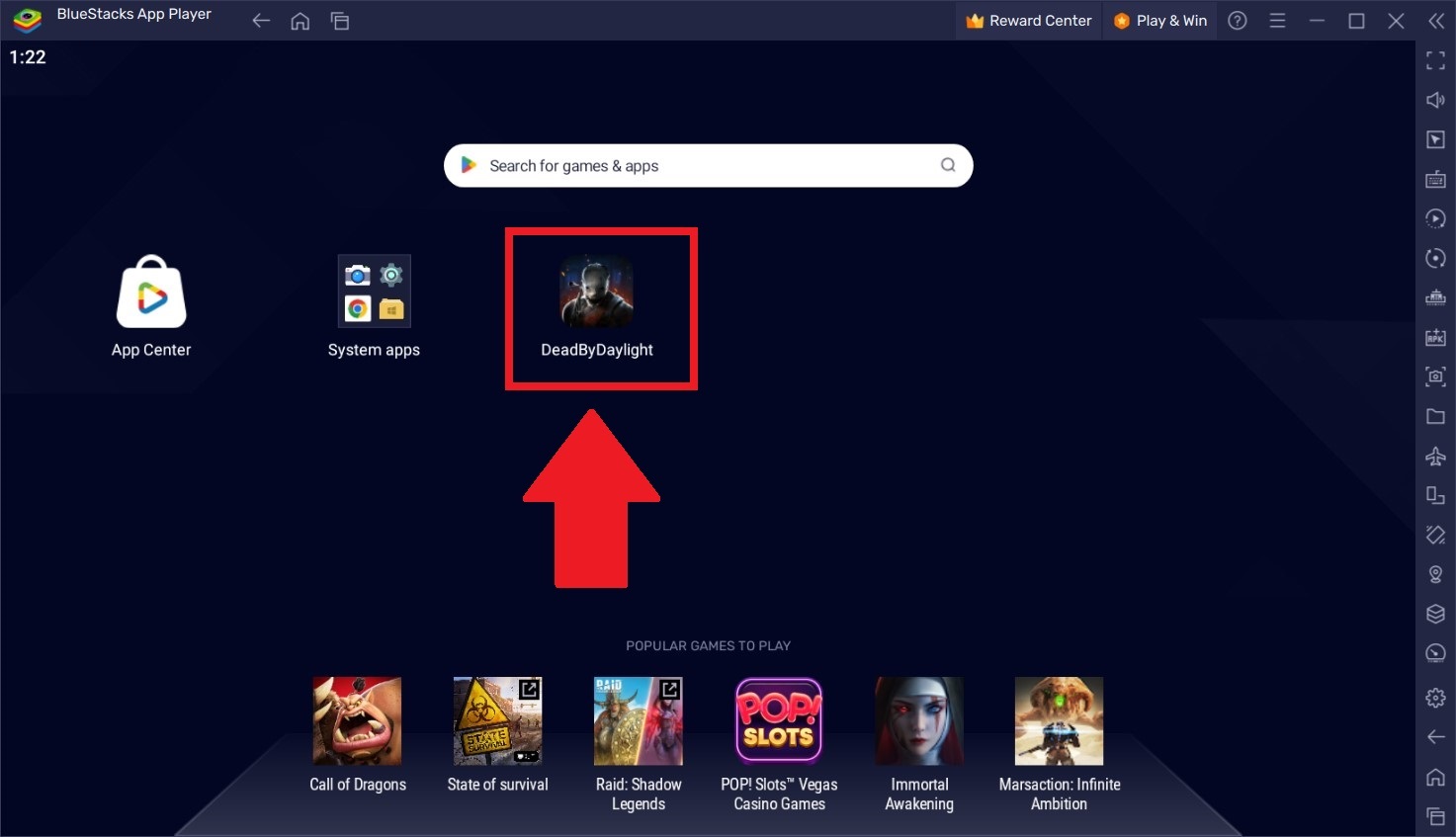The width and height of the screenshot is (1456, 837).
Task: Open the App Center icon
Action: tap(151, 292)
